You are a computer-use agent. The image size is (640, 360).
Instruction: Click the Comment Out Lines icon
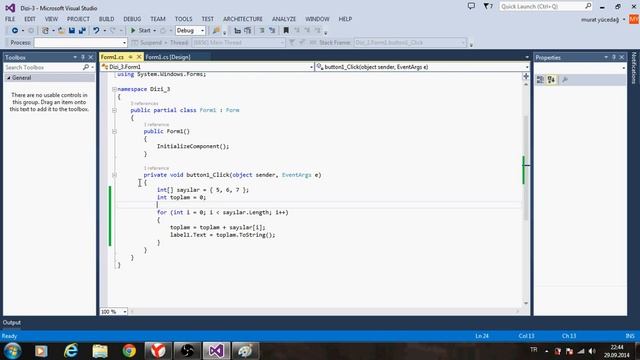[x=262, y=31]
